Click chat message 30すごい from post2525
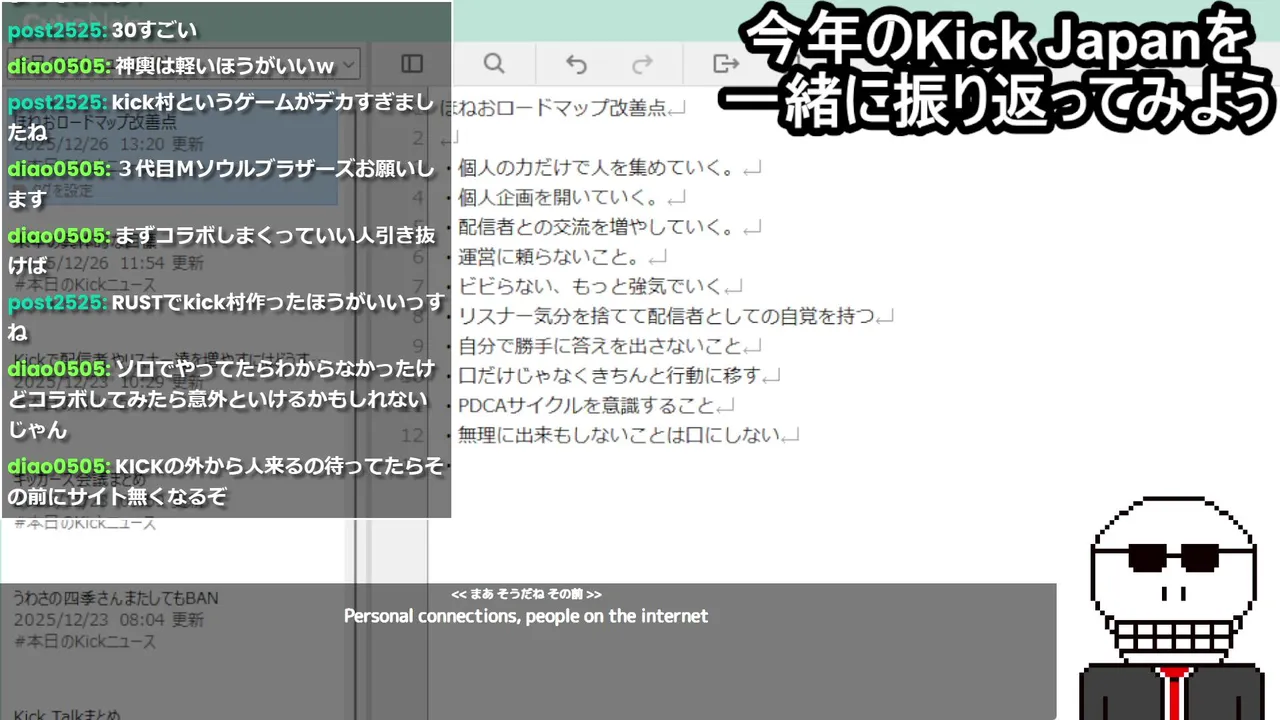The height and width of the screenshot is (720, 1280). (102, 30)
